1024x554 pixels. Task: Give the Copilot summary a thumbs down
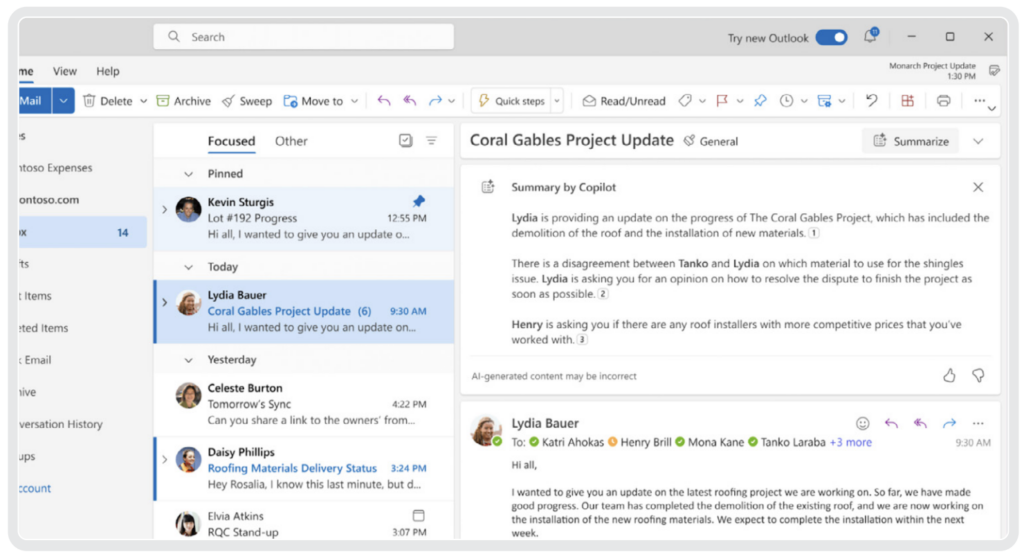[978, 375]
